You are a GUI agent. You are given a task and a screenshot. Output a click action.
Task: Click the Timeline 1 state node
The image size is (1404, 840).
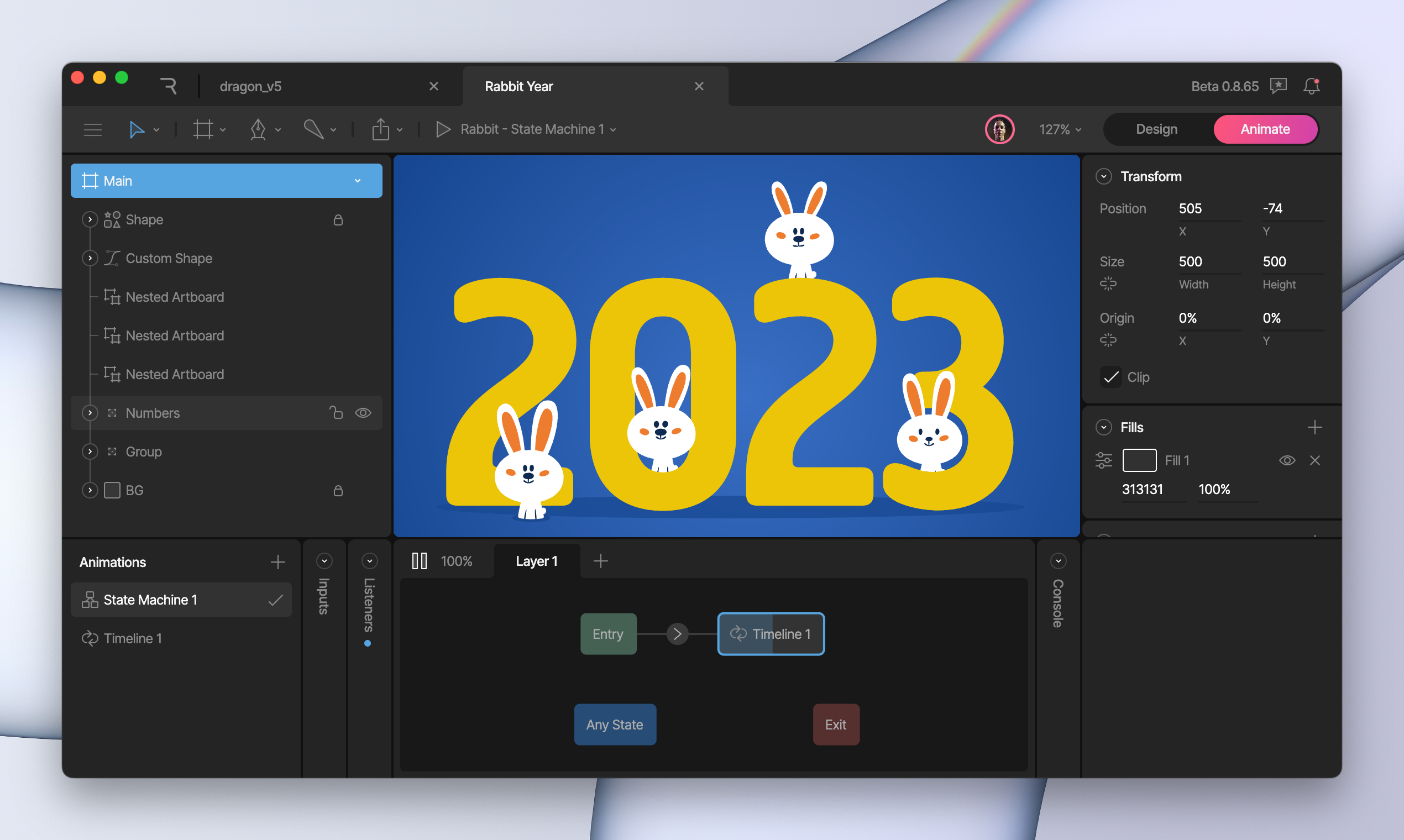tap(771, 634)
